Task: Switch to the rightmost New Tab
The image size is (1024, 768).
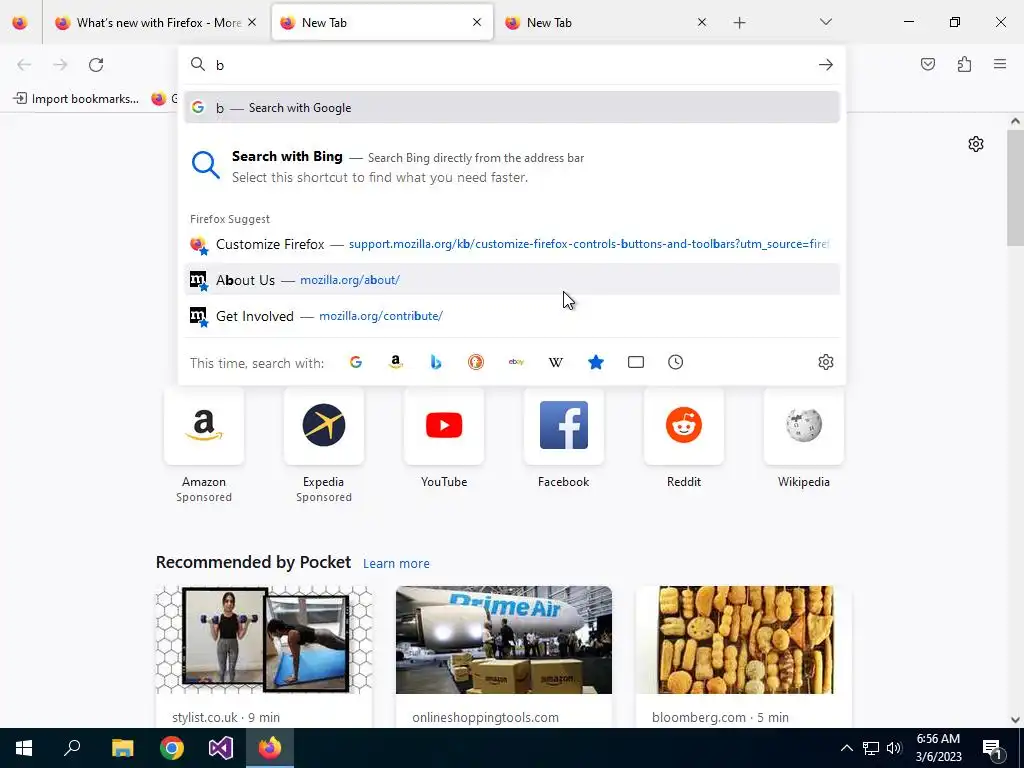Action: coord(605,23)
